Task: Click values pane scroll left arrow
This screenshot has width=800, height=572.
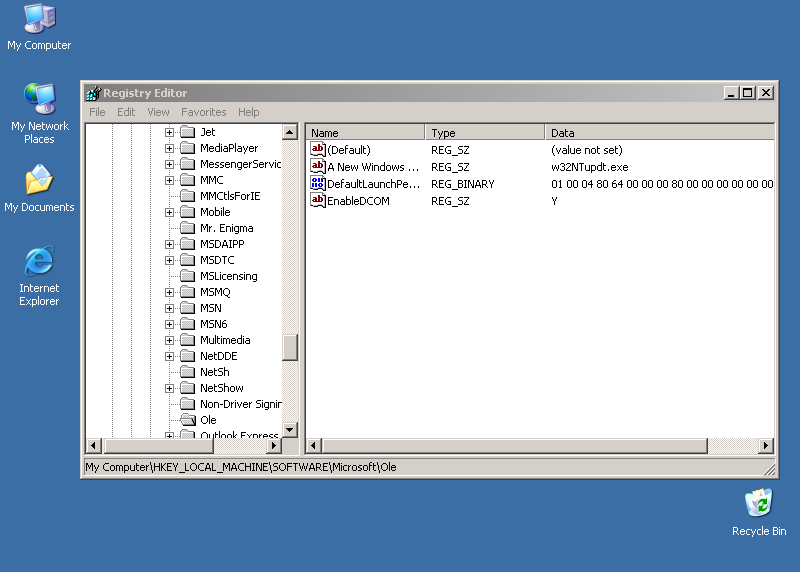Action: click(314, 445)
